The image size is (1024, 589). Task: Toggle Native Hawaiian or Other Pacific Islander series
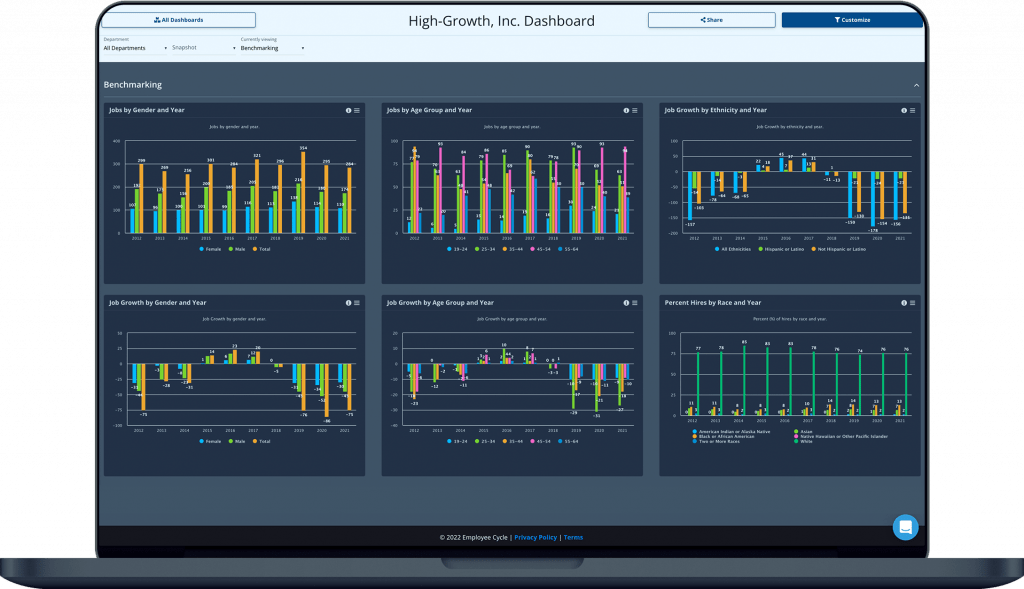click(x=841, y=436)
